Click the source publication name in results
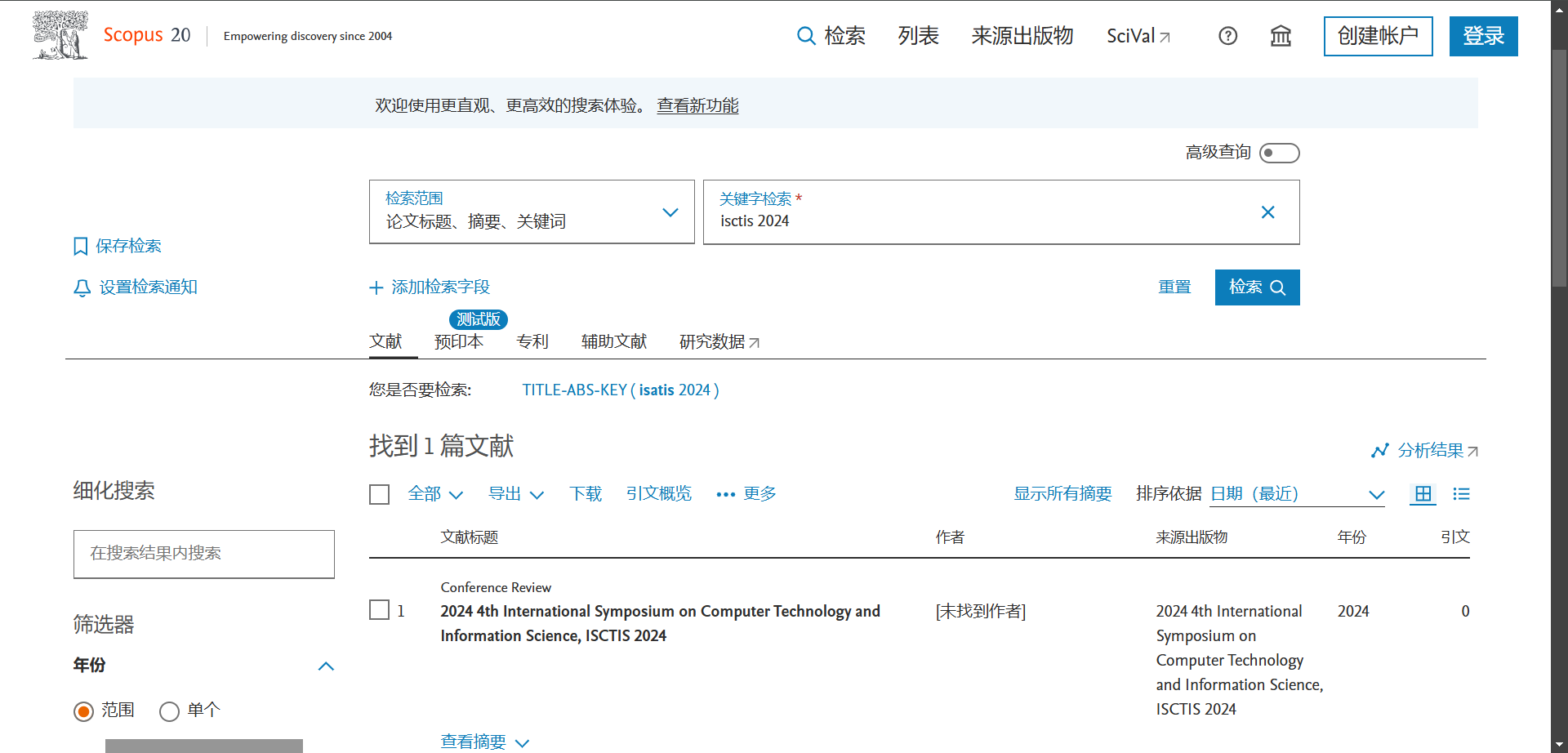Screen dimensions: 1568x753 (1240, 660)
